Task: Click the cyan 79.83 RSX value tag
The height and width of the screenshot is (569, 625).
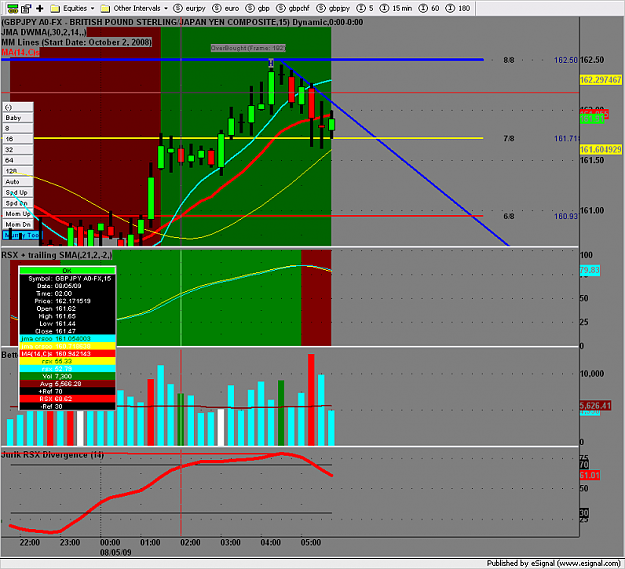Action: tap(590, 270)
